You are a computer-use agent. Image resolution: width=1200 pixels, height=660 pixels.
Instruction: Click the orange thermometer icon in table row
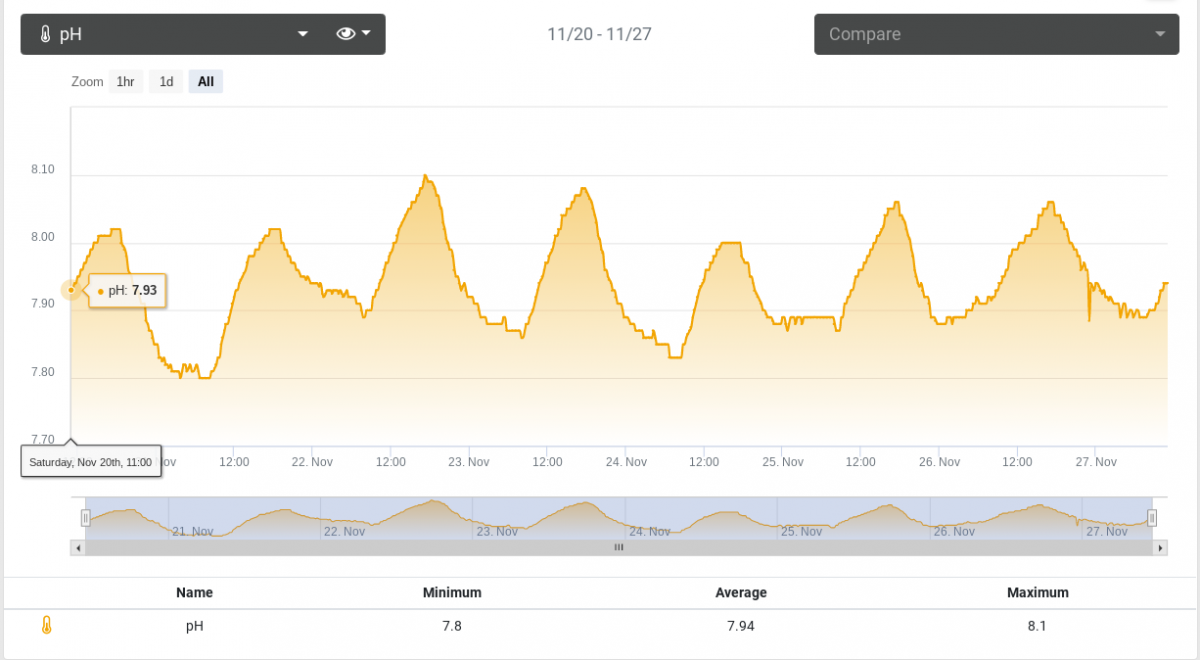pyautogui.click(x=46, y=626)
